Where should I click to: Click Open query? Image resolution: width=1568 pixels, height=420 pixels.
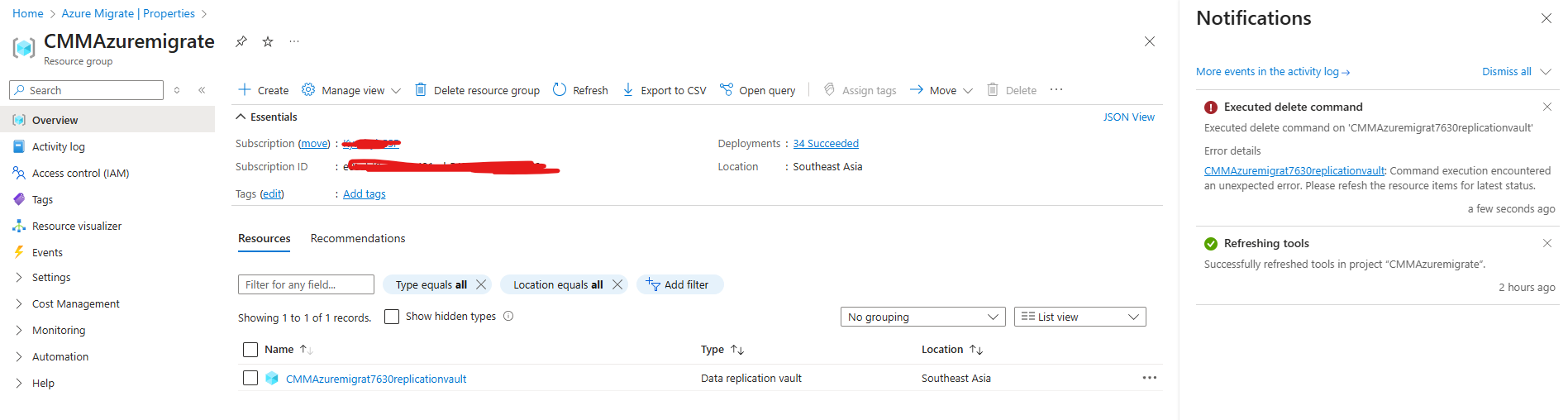point(758,90)
